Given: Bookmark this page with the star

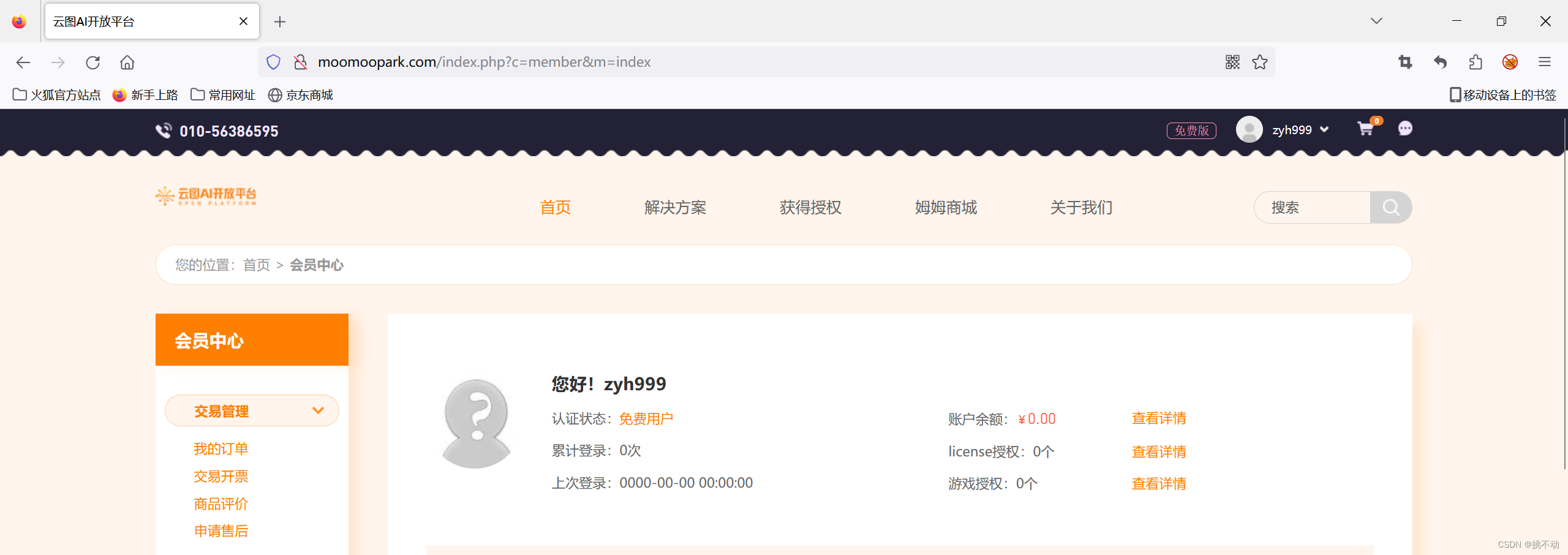Looking at the screenshot, I should click(x=1260, y=62).
